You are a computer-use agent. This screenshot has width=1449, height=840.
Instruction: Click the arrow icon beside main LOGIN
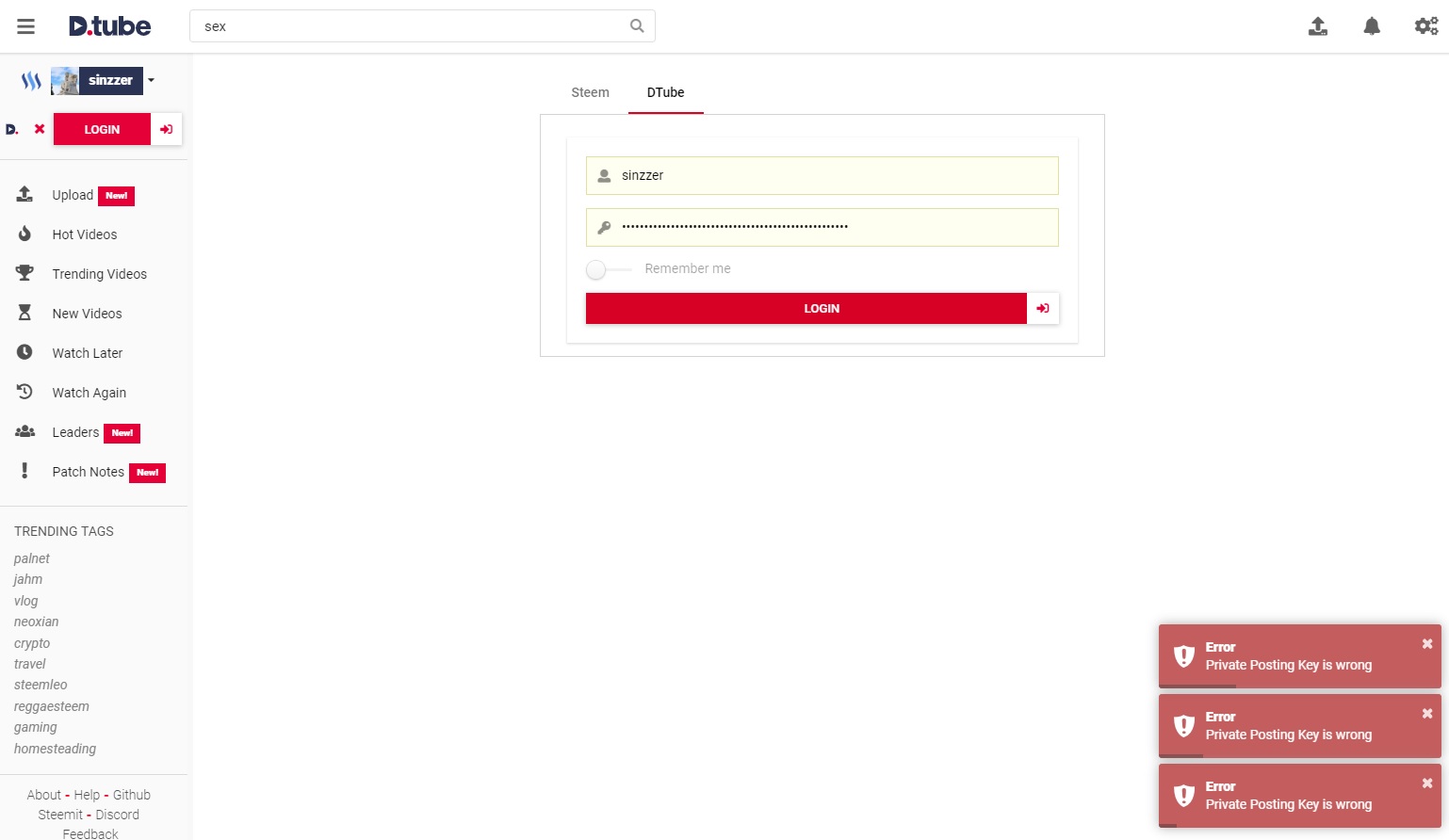[x=1043, y=308]
